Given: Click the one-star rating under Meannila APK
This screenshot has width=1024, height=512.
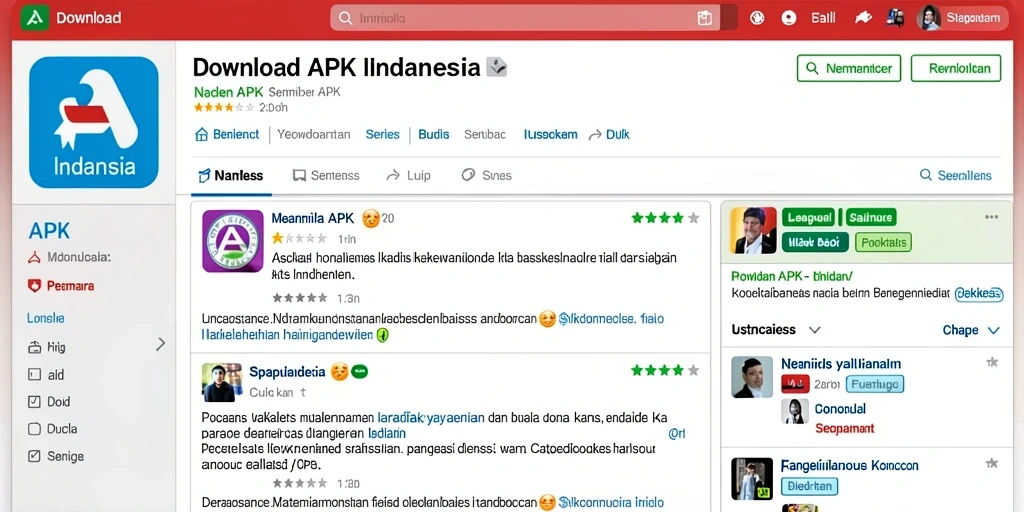Looking at the screenshot, I should click(x=298, y=238).
